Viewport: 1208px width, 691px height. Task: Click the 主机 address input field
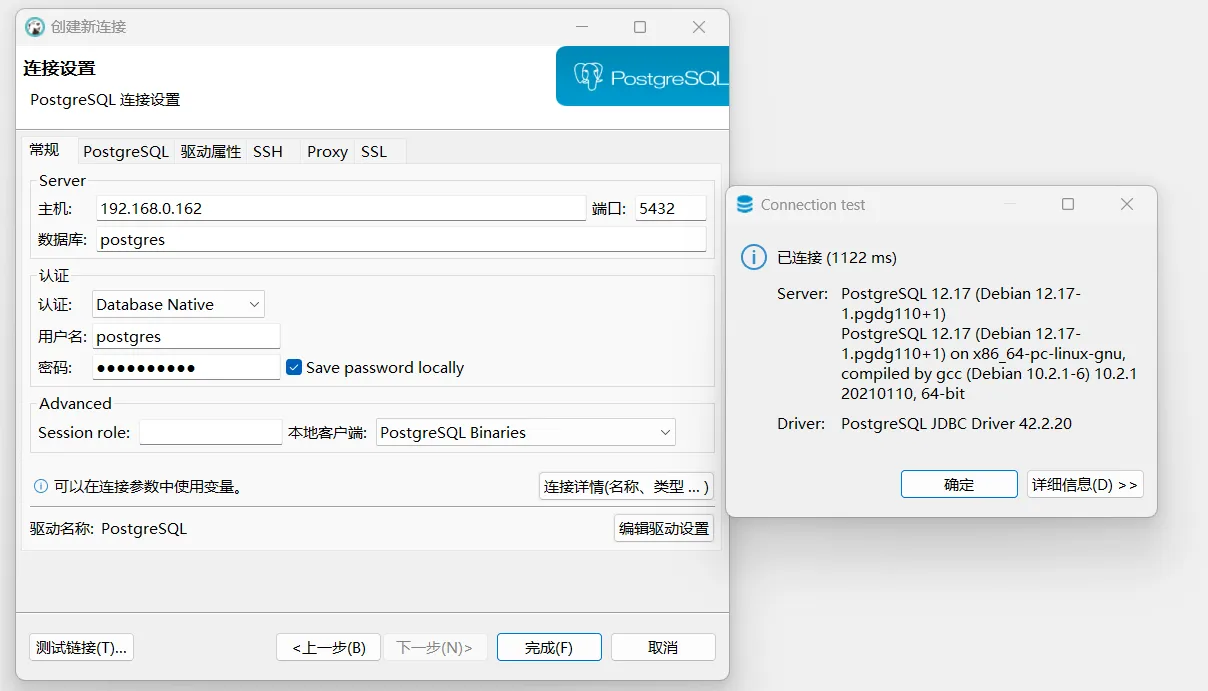(340, 207)
